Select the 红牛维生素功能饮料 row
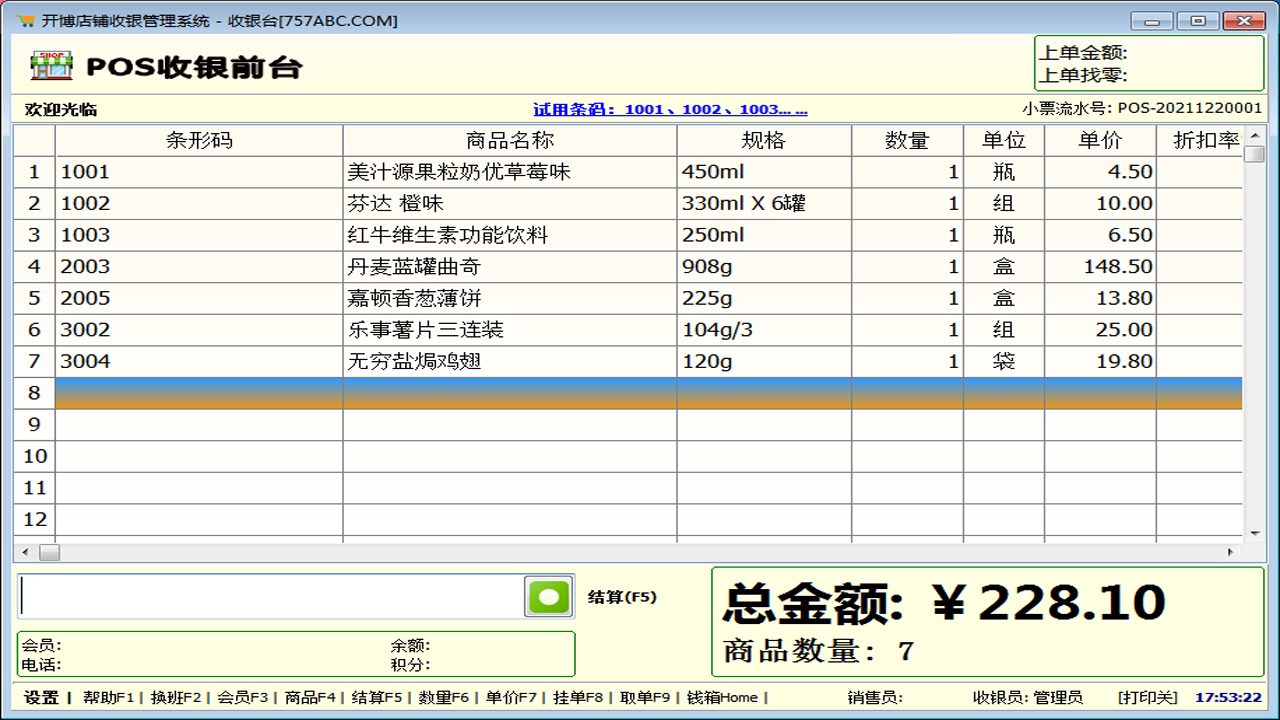The image size is (1280, 720). coord(500,234)
